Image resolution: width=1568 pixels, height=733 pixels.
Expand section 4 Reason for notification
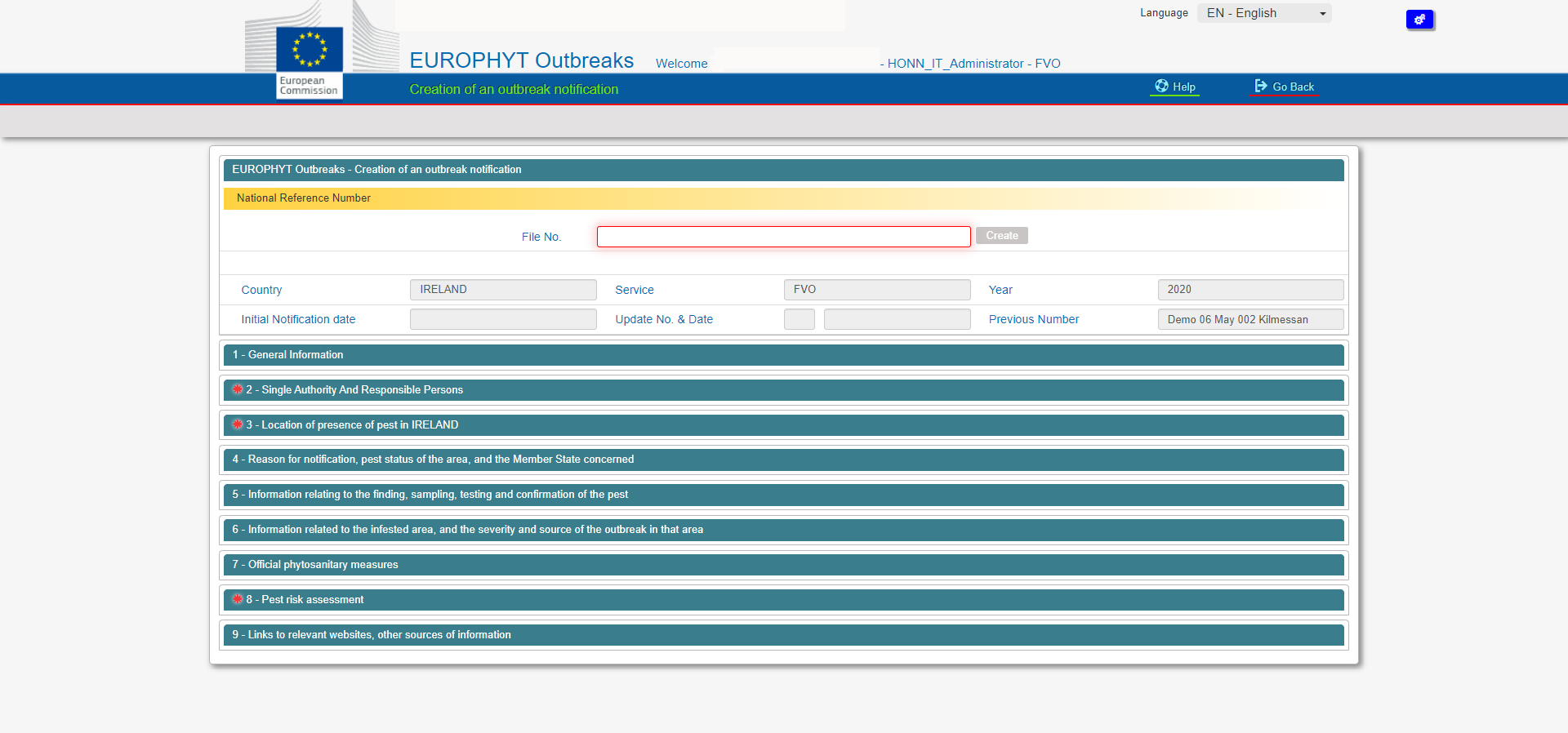pos(783,460)
